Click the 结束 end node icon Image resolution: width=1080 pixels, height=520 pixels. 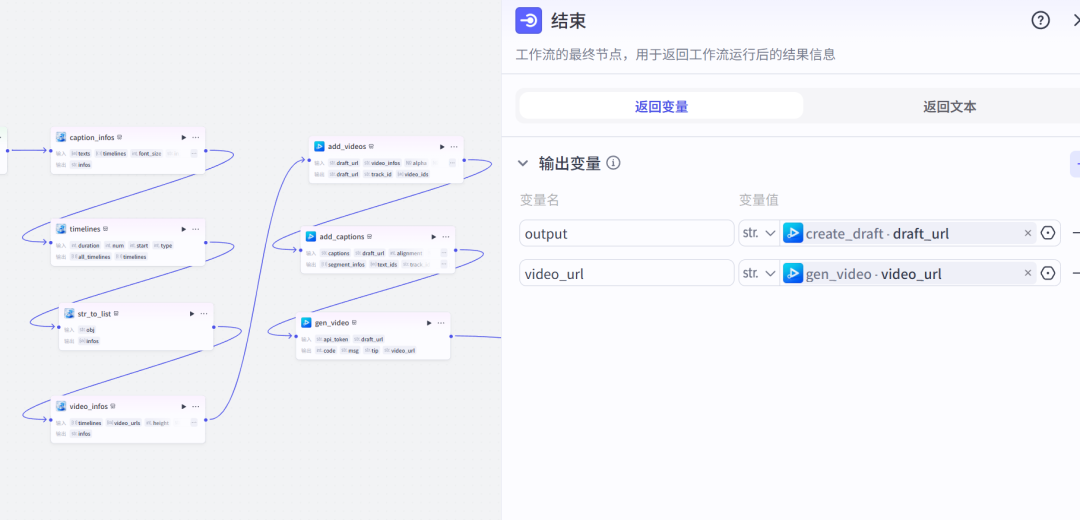click(529, 21)
